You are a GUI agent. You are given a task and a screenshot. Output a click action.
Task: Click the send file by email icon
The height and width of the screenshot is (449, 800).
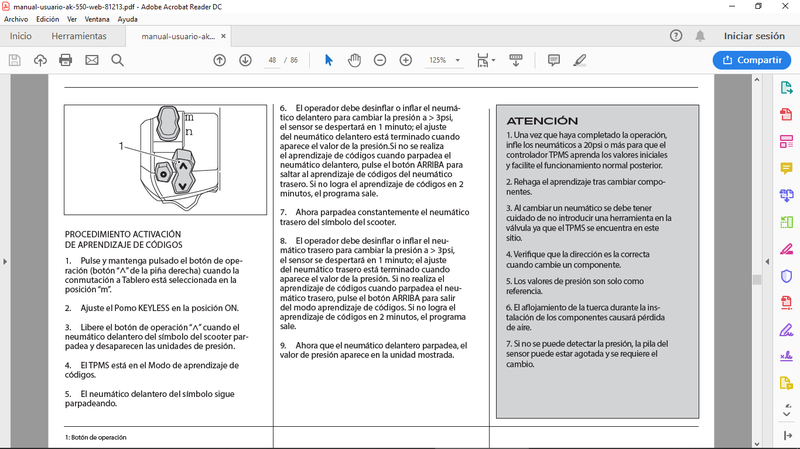92,60
